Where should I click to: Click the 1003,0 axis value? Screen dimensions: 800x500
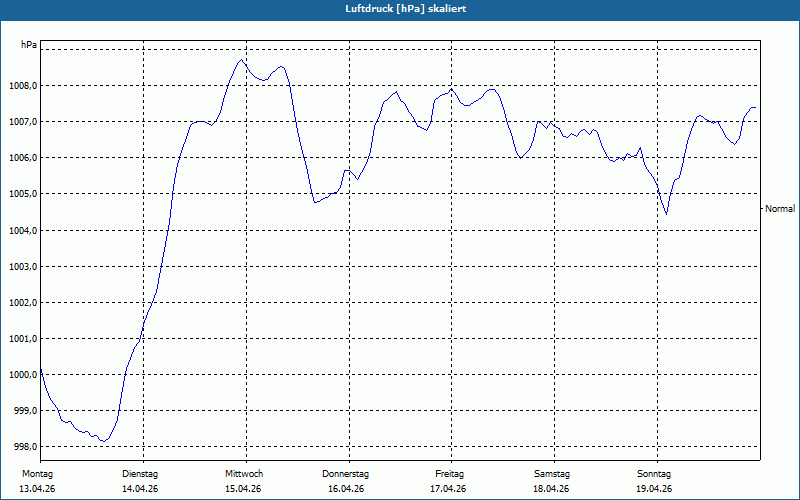[x=23, y=267]
